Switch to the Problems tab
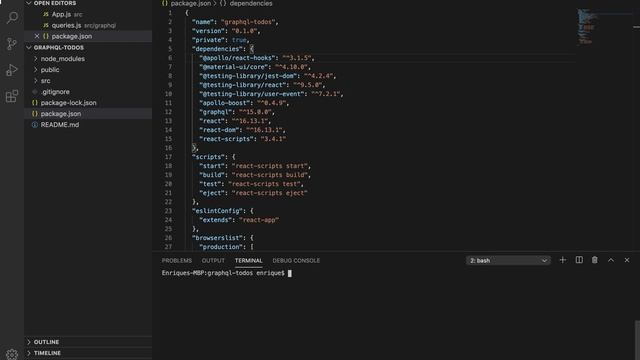640x360 pixels. (177, 260)
